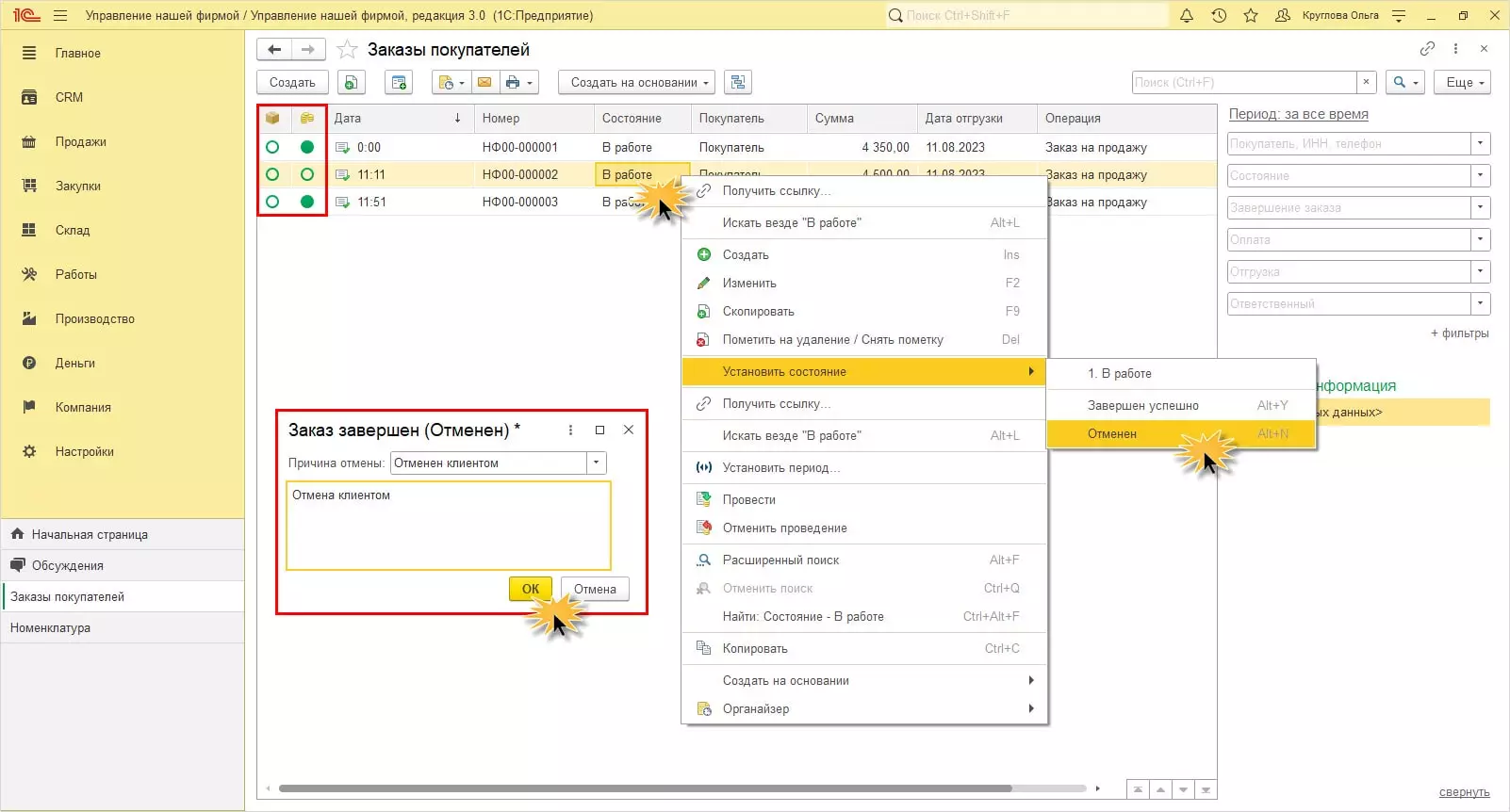Open the history clock icon
Viewport: 1510px width, 812px height.
pyautogui.click(x=1219, y=15)
